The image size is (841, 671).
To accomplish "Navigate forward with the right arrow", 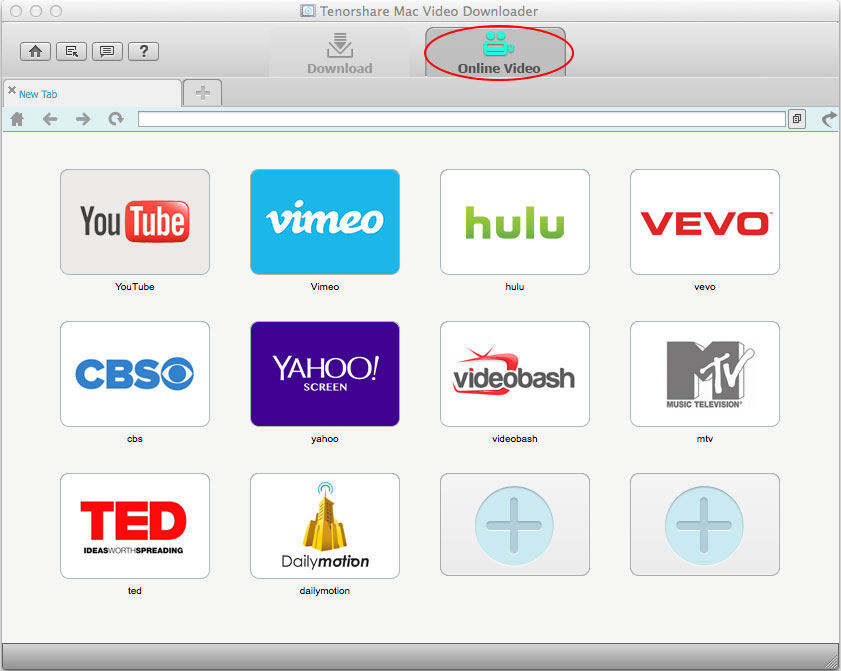I will click(83, 119).
